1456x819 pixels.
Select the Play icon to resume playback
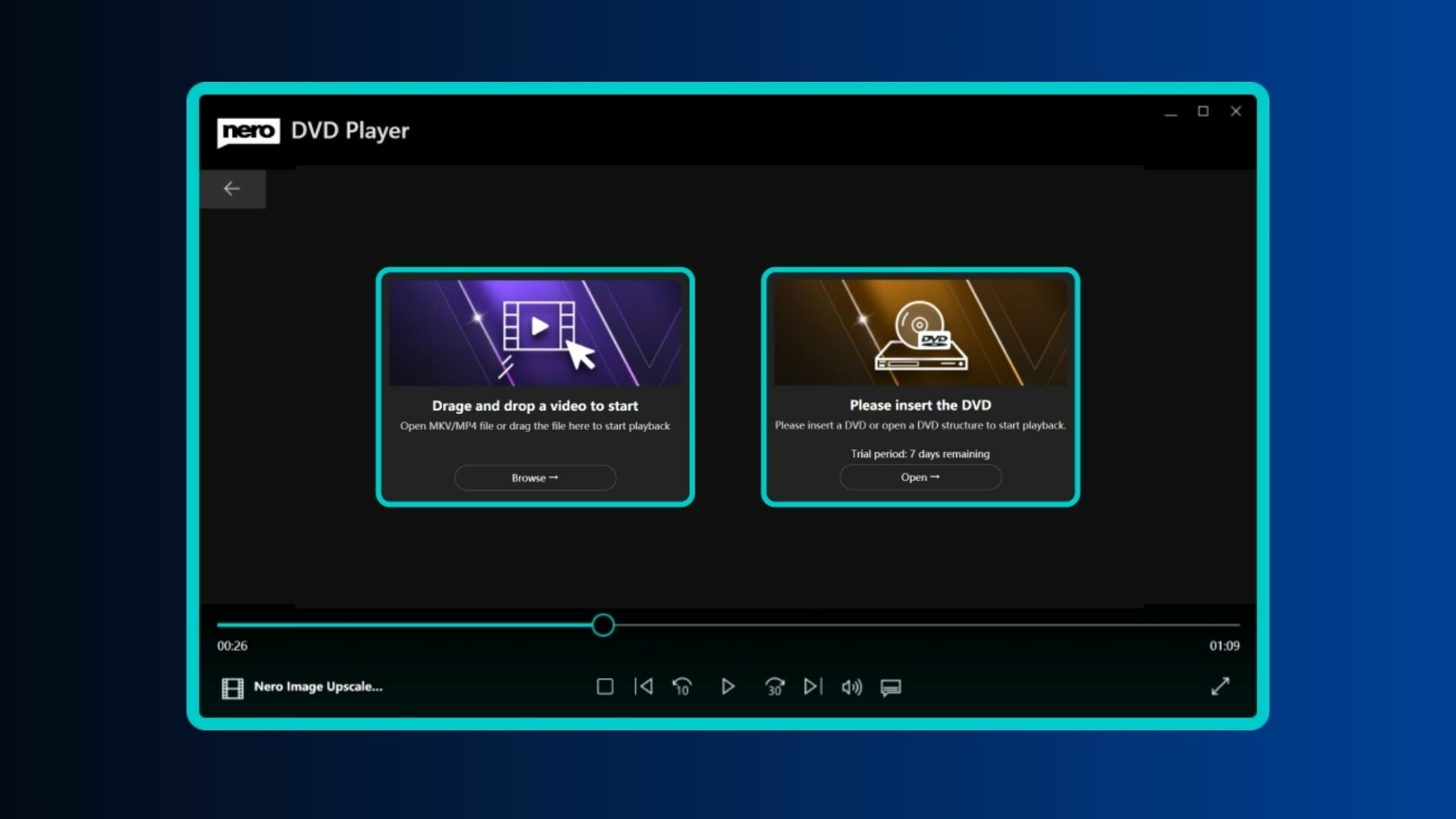coord(728,686)
